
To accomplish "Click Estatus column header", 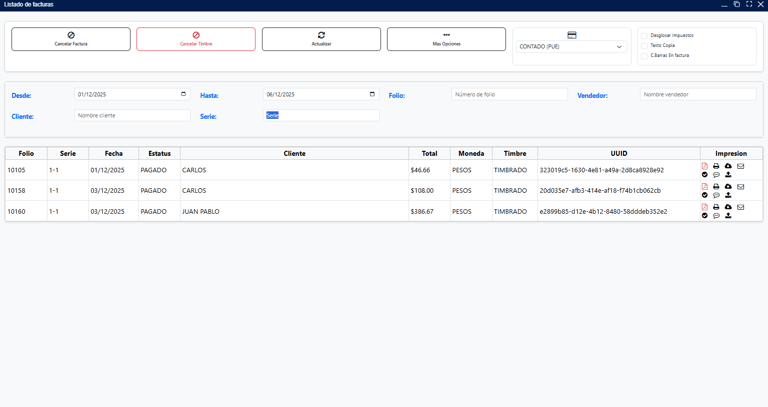I will point(160,153).
